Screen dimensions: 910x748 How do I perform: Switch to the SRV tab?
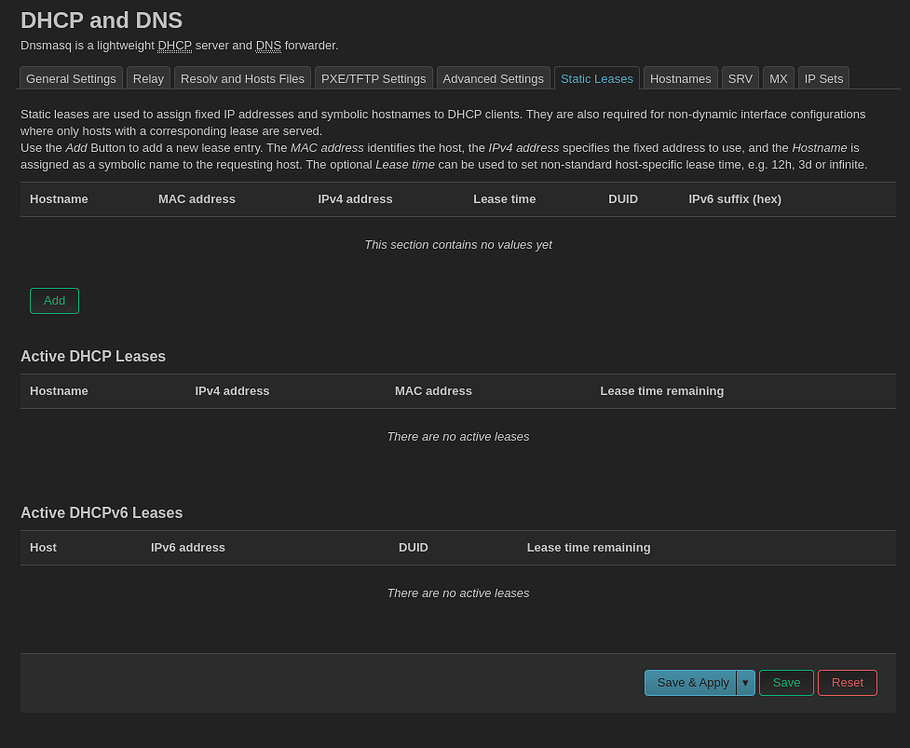click(740, 78)
